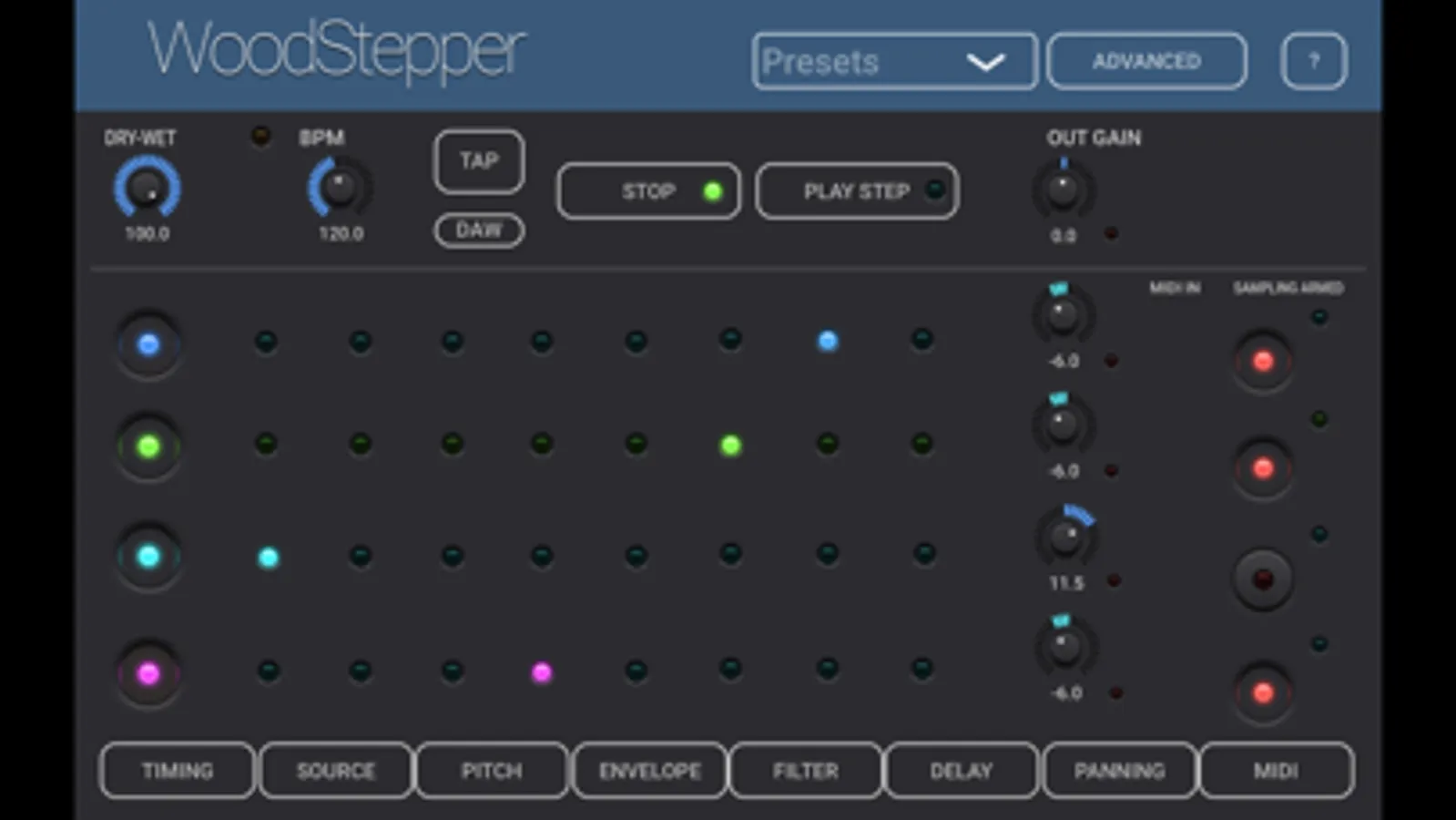1456x820 pixels.
Task: Toggle lit step 1 on the cyan track
Action: pyautogui.click(x=269, y=558)
